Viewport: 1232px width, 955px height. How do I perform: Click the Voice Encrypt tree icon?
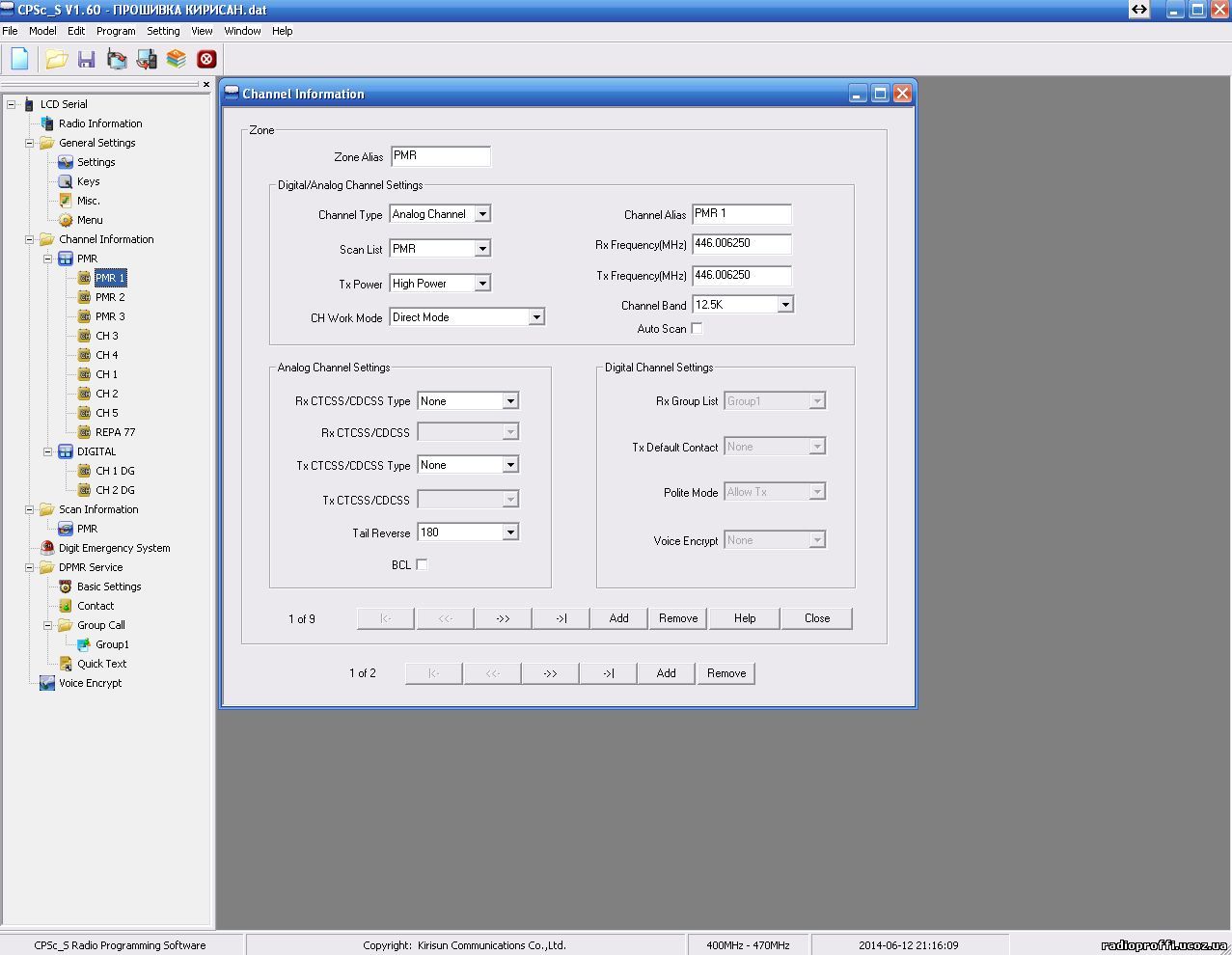point(46,683)
